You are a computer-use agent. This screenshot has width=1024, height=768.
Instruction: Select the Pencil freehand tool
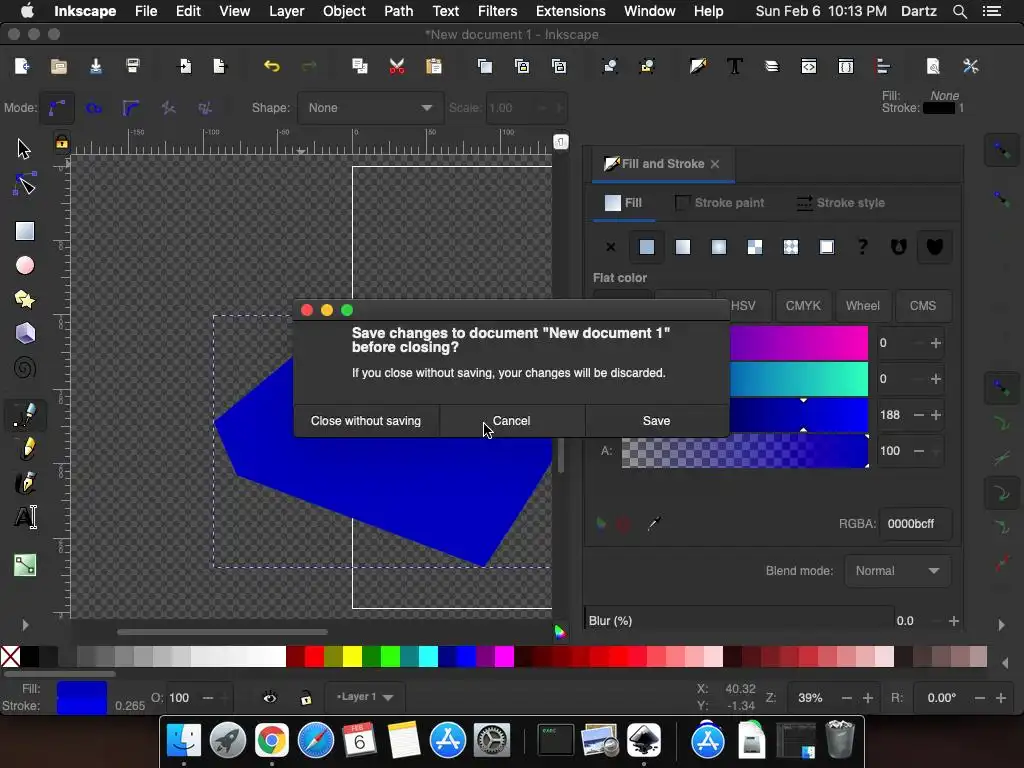25,450
